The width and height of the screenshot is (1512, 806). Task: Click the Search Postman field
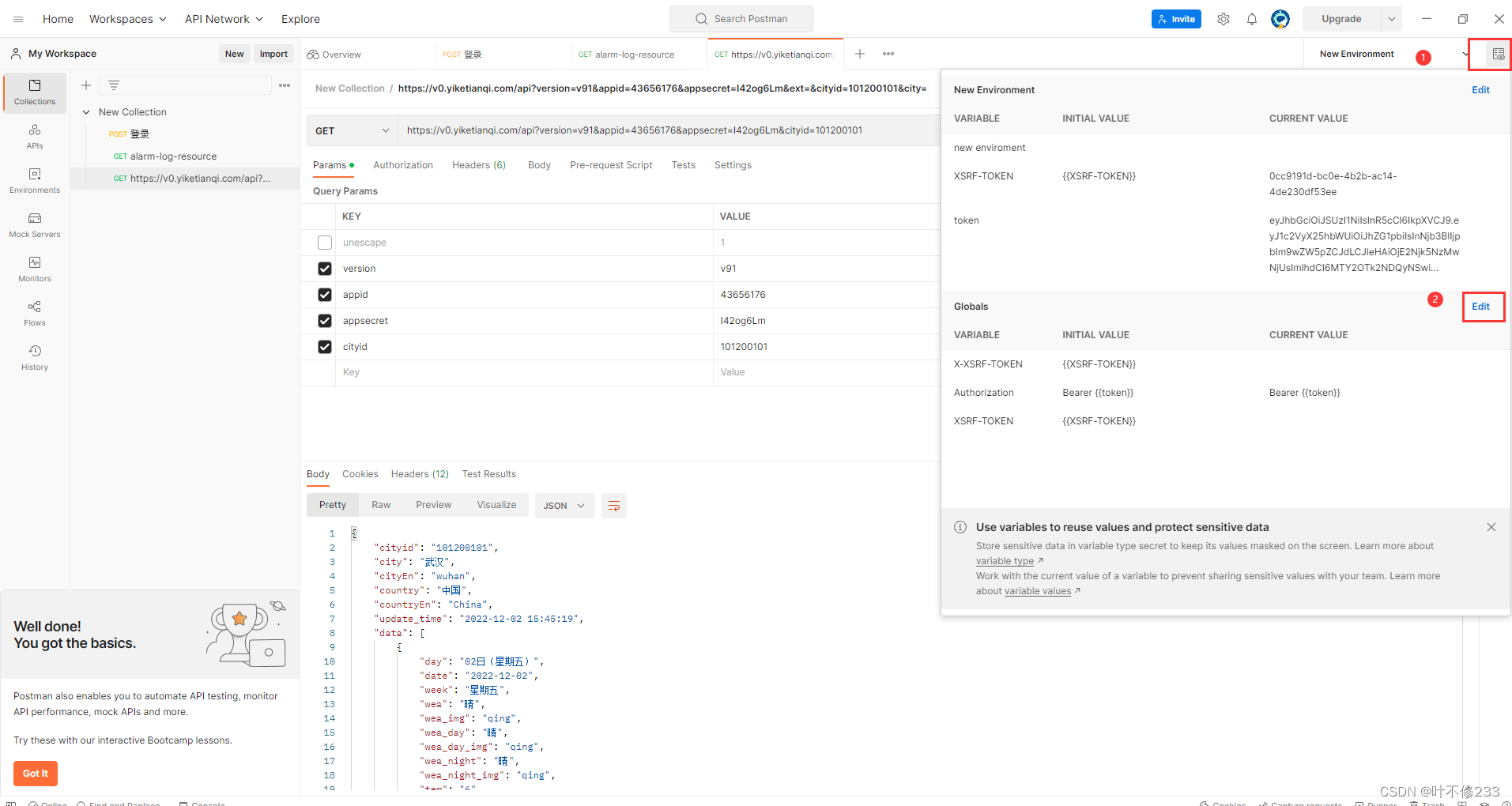coord(741,19)
